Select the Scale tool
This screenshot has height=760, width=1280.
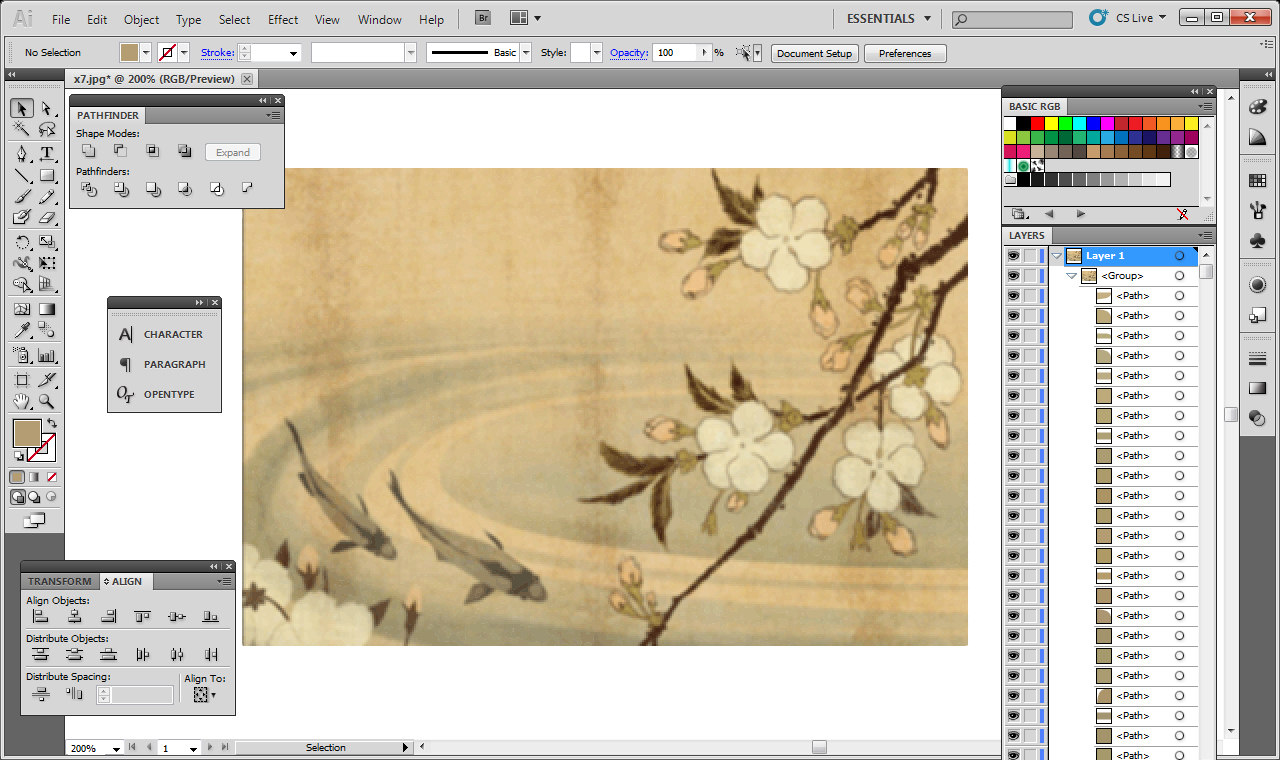46,242
